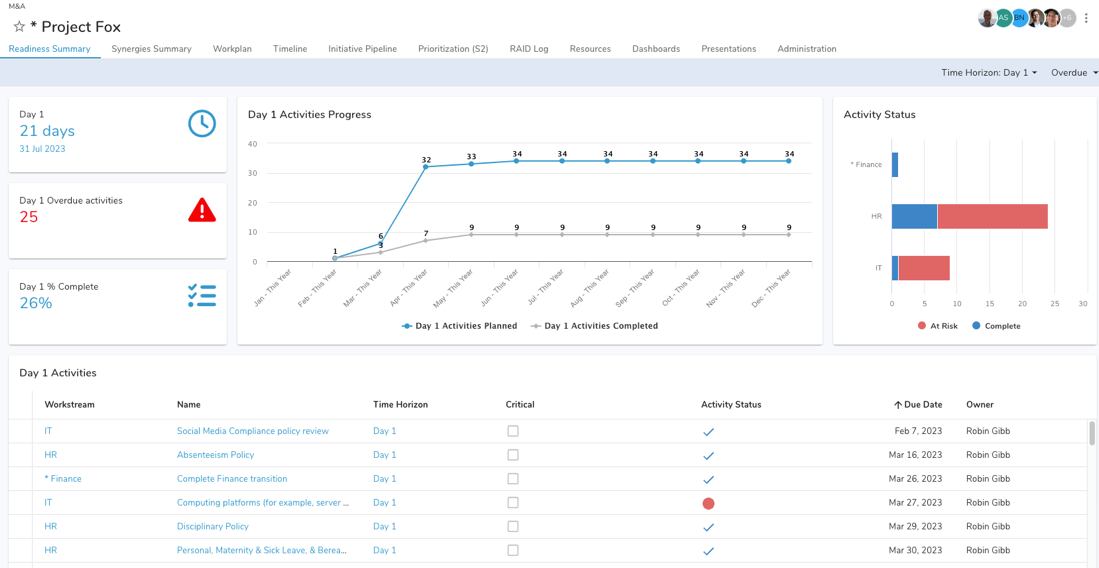
Task: Click the red at-risk status dot for Computing platforms
Action: click(708, 503)
